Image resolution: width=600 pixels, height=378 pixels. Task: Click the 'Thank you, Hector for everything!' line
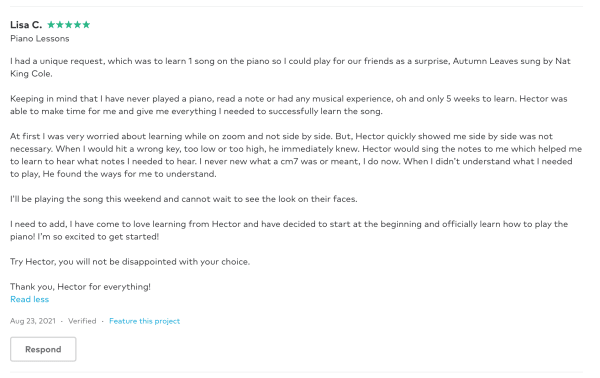click(80, 287)
